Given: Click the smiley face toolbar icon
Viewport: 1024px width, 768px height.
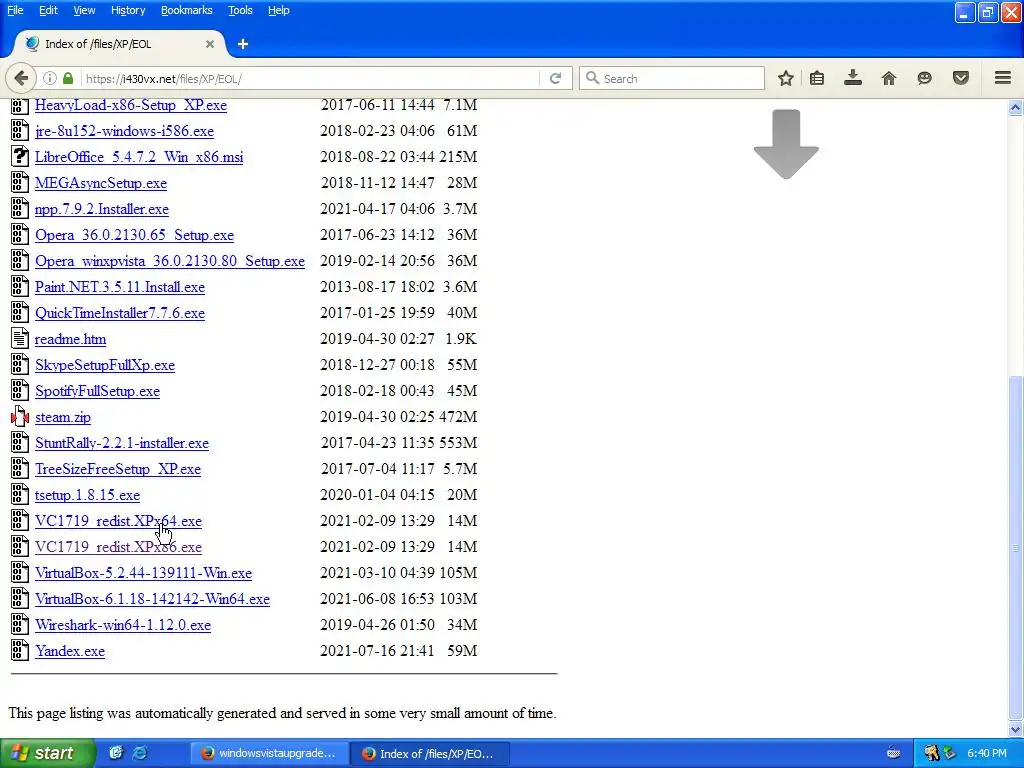Looking at the screenshot, I should pyautogui.click(x=924, y=78).
